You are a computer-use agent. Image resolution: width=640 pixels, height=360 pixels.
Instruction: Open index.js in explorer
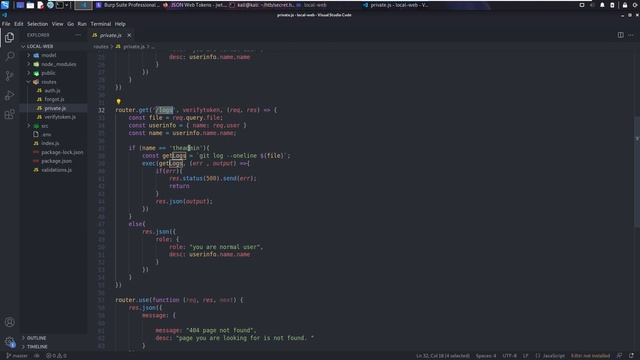point(54,143)
